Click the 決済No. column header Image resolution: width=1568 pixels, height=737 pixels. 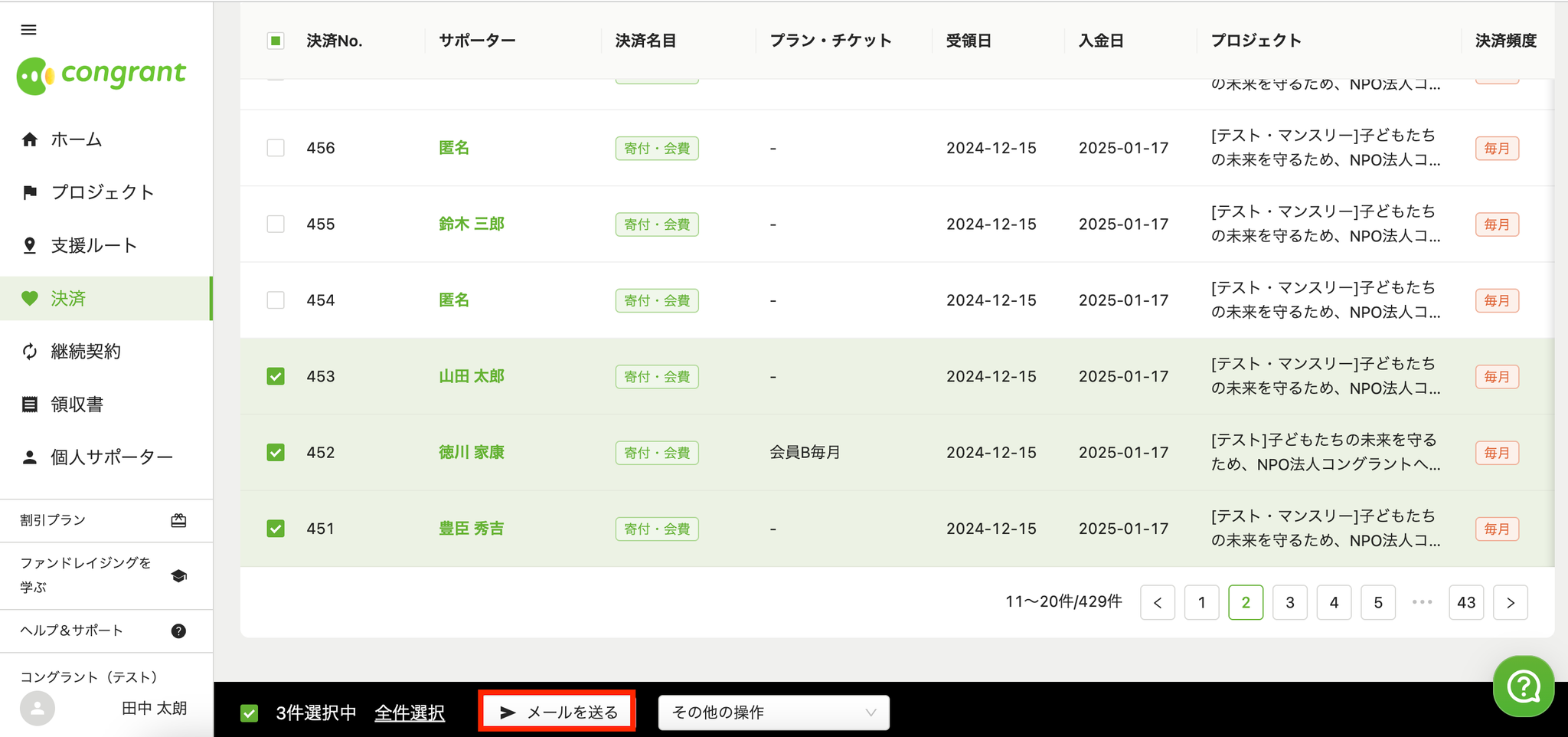tap(335, 41)
